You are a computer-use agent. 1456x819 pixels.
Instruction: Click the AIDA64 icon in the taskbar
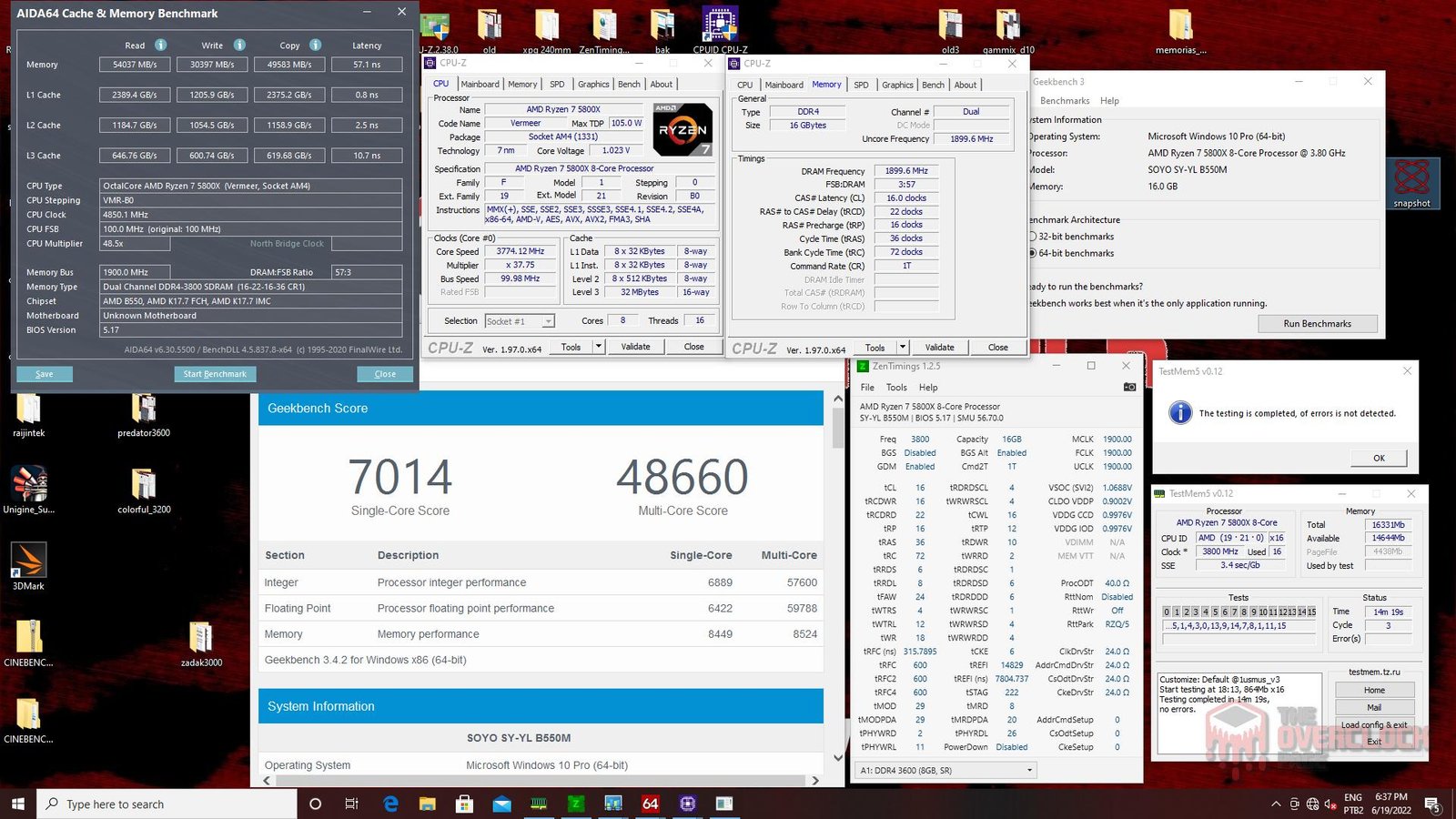[x=650, y=804]
